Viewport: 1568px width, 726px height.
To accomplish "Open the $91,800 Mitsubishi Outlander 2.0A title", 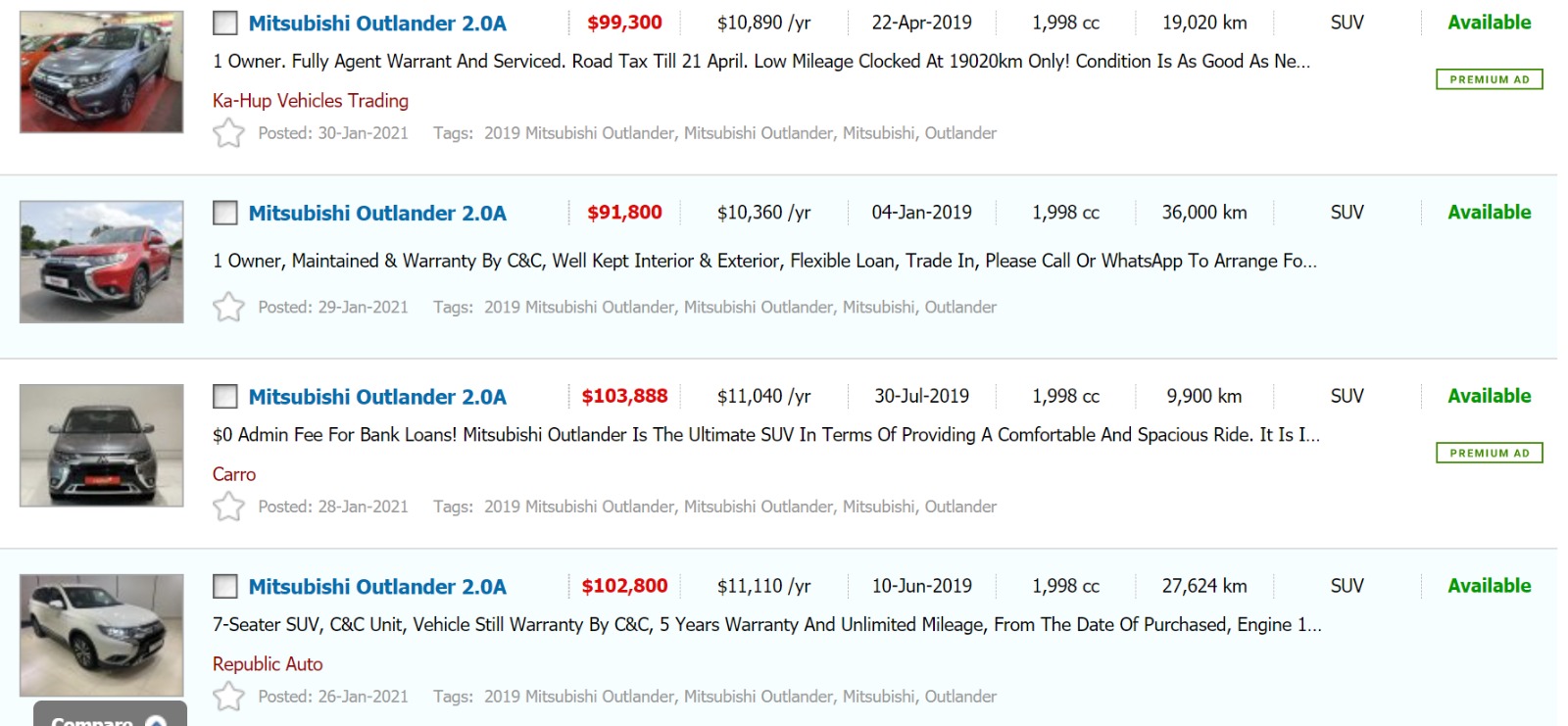I will pos(377,214).
